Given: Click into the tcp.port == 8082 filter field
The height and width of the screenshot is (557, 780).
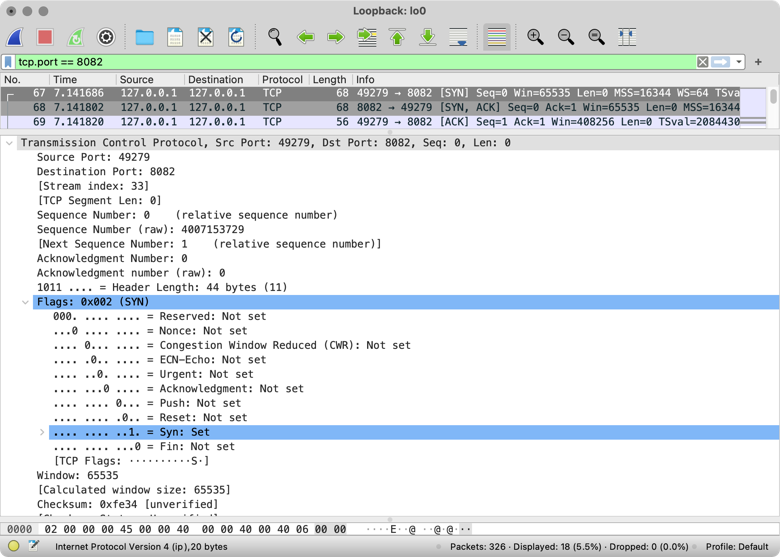Looking at the screenshot, I should (x=355, y=62).
